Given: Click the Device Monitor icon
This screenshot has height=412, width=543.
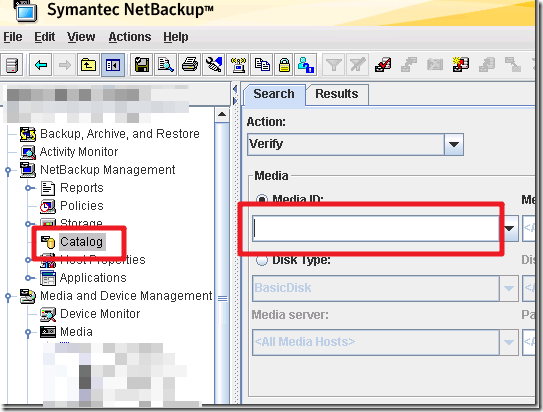Looking at the screenshot, I should pyautogui.click(x=48, y=314).
